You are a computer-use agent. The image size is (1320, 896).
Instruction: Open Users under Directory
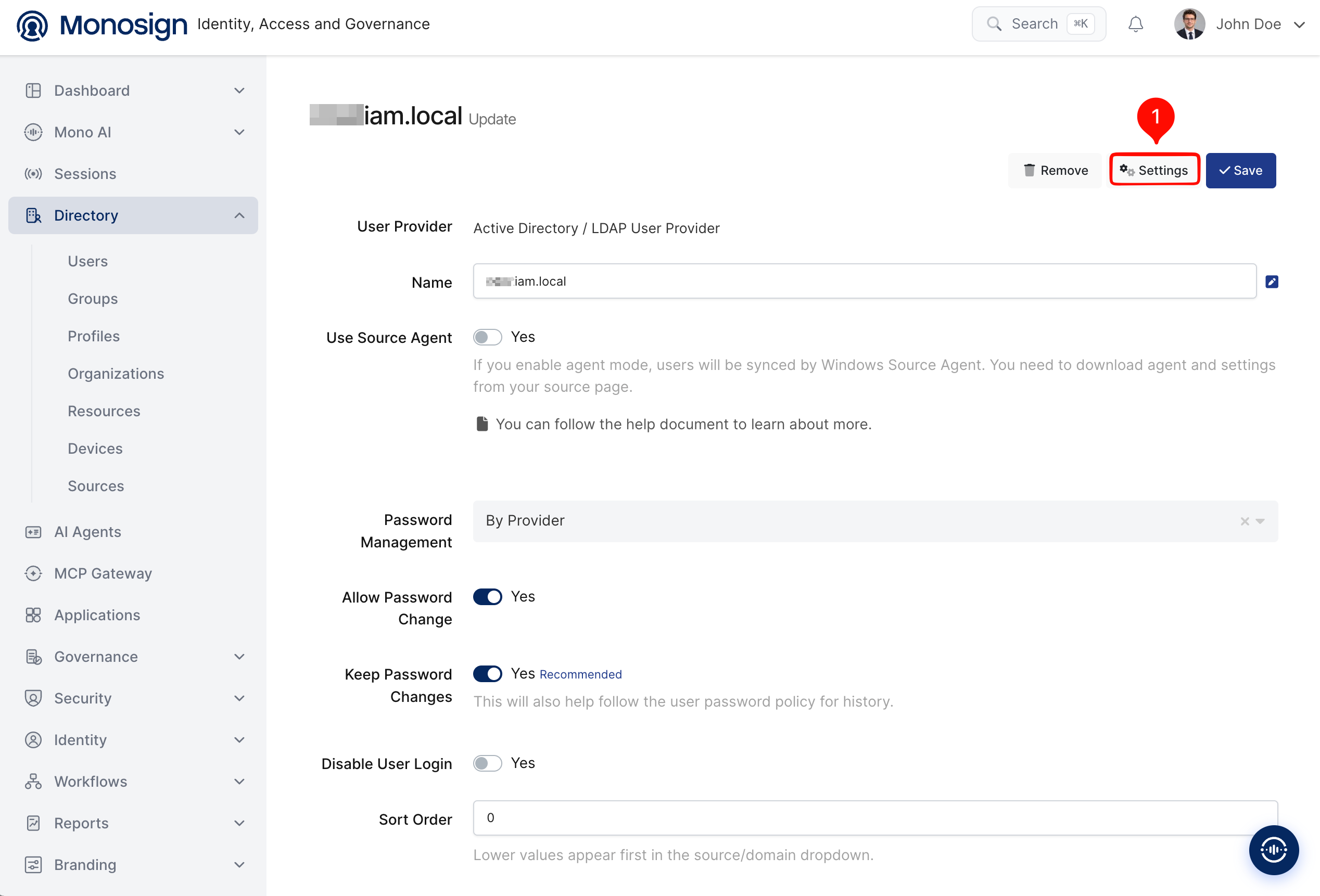[87, 261]
